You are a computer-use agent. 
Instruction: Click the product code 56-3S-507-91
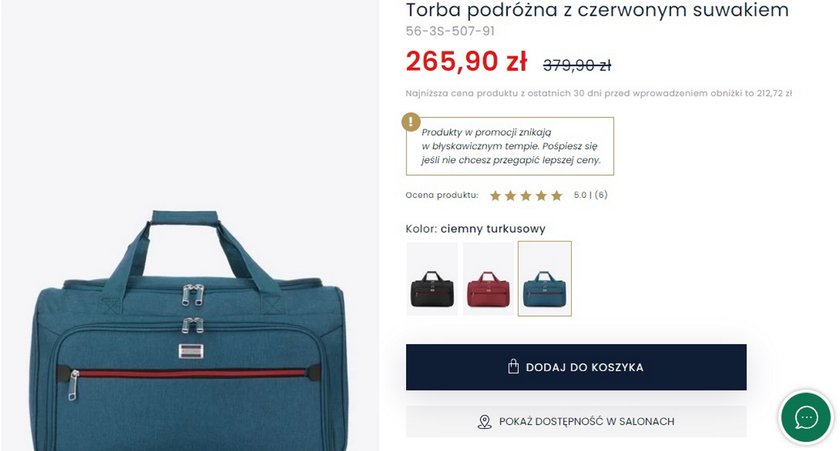450,31
